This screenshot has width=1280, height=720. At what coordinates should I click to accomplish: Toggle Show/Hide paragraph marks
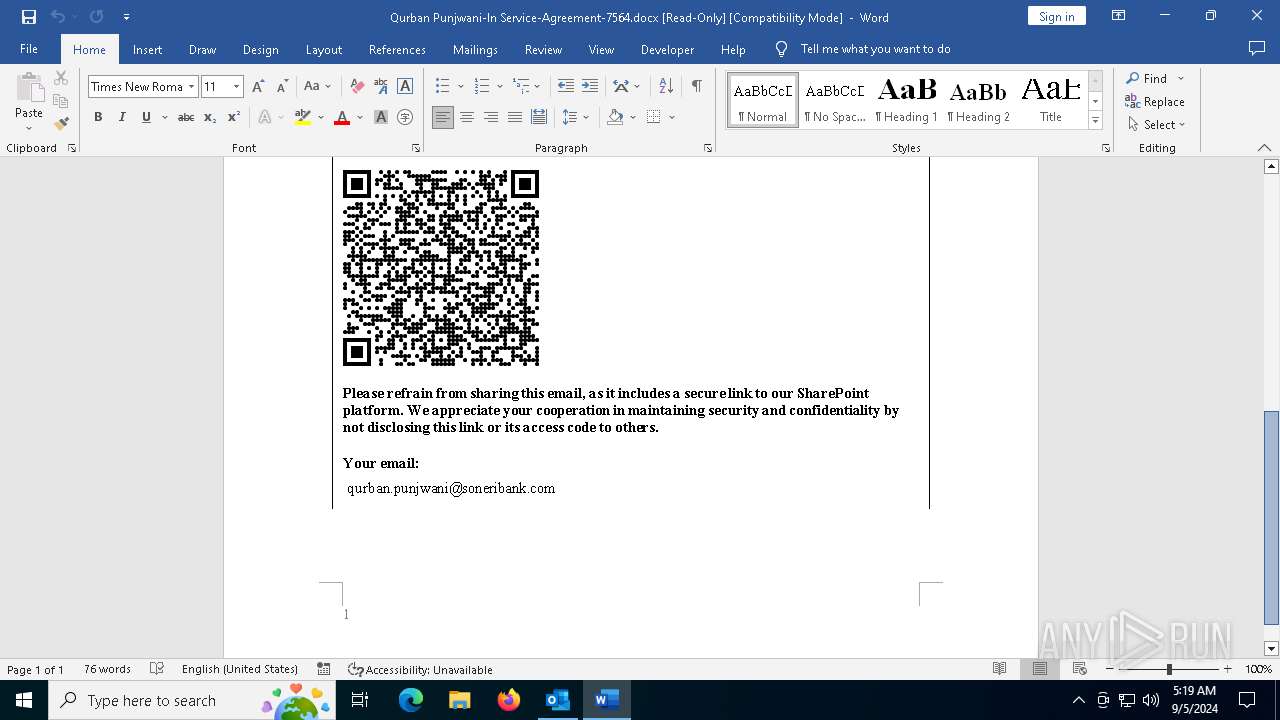(696, 87)
